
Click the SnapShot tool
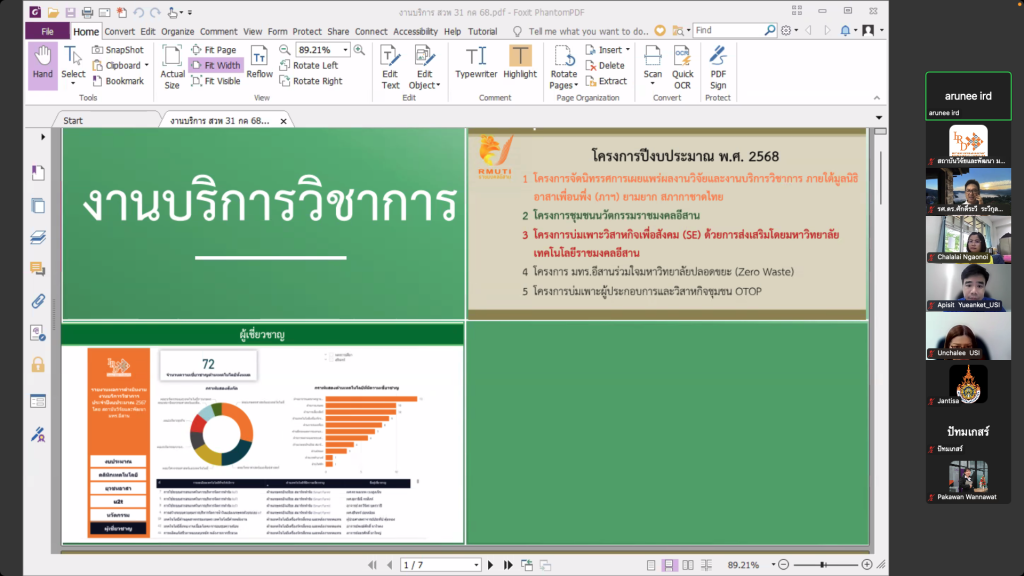[x=117, y=49]
